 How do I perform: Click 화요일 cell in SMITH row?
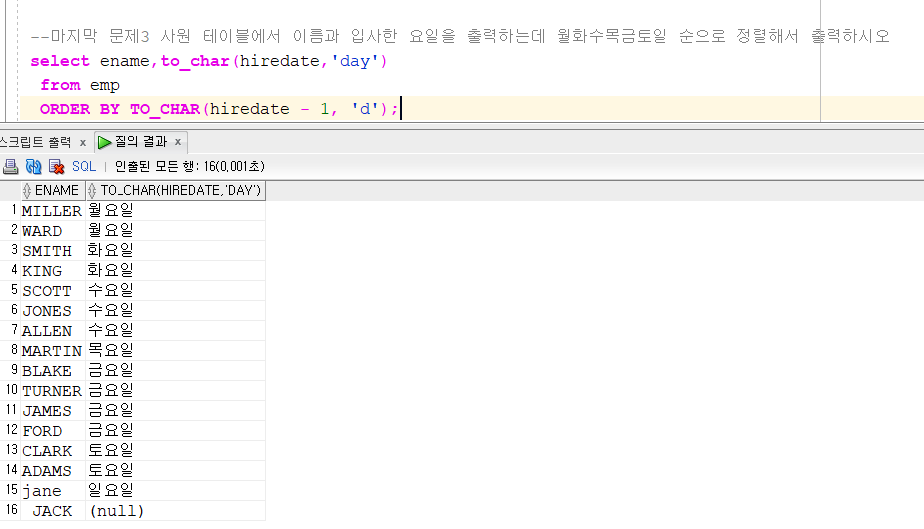tap(176, 251)
